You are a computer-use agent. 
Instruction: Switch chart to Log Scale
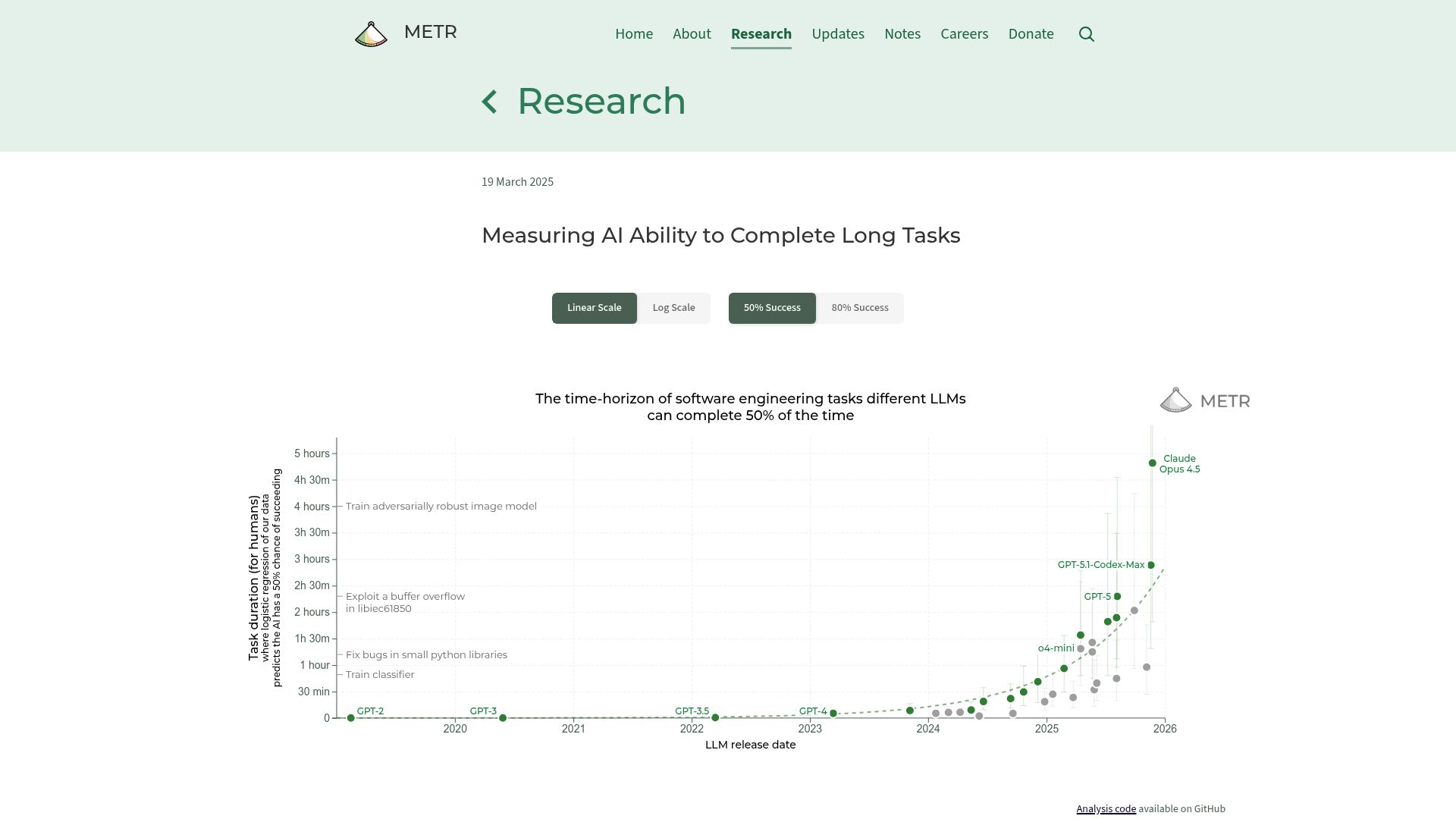(x=673, y=308)
